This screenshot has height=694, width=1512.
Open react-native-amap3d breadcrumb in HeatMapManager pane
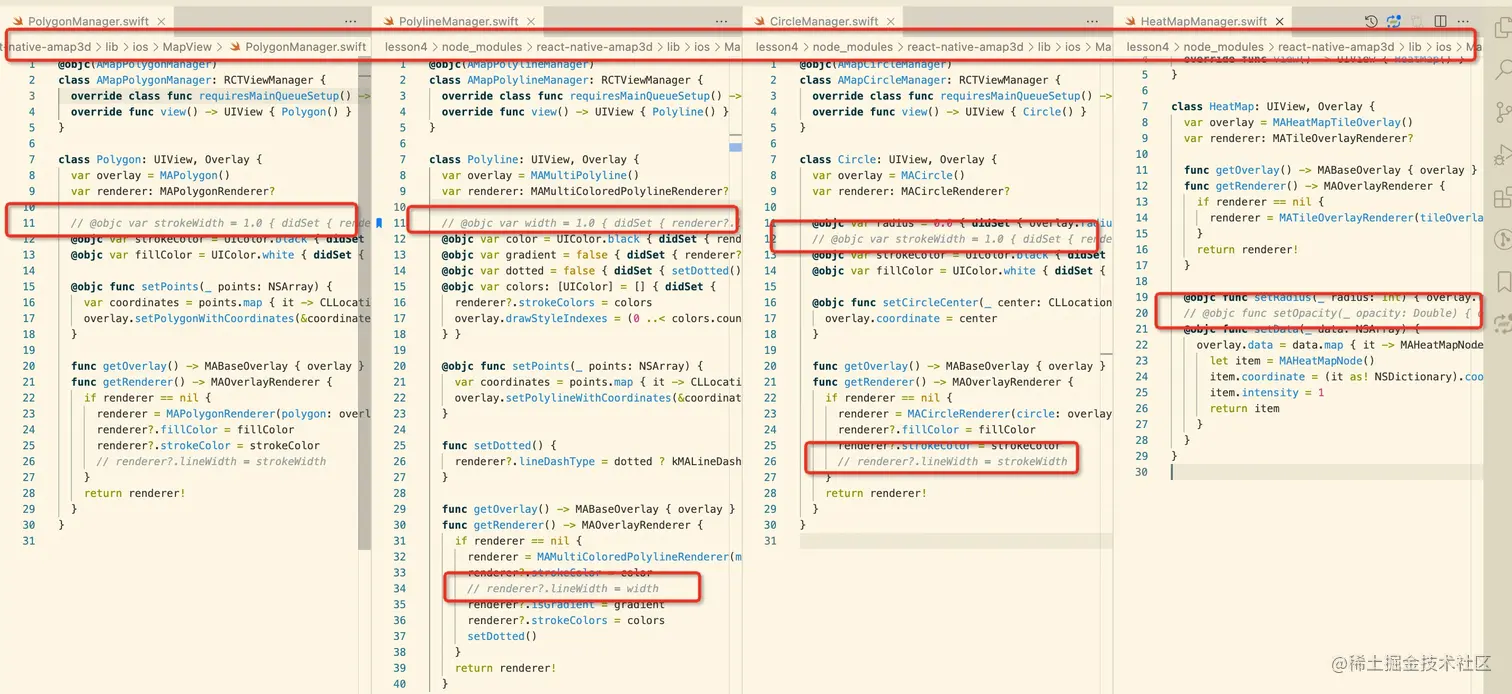[1336, 47]
